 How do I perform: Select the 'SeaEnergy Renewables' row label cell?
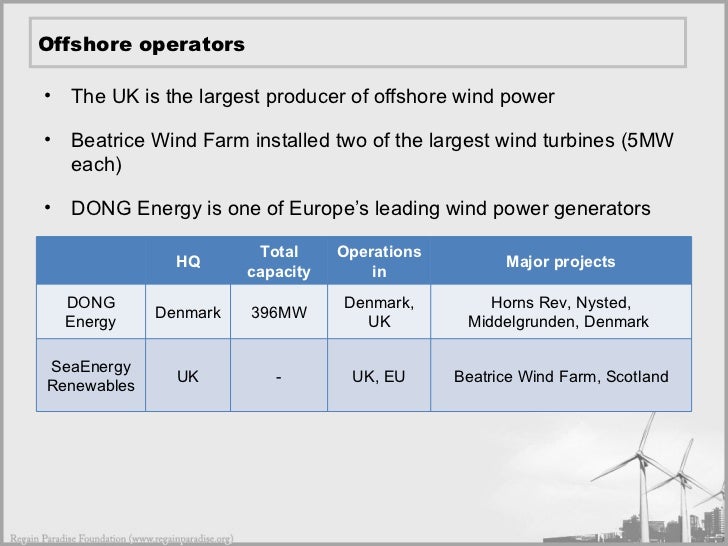[x=91, y=375]
